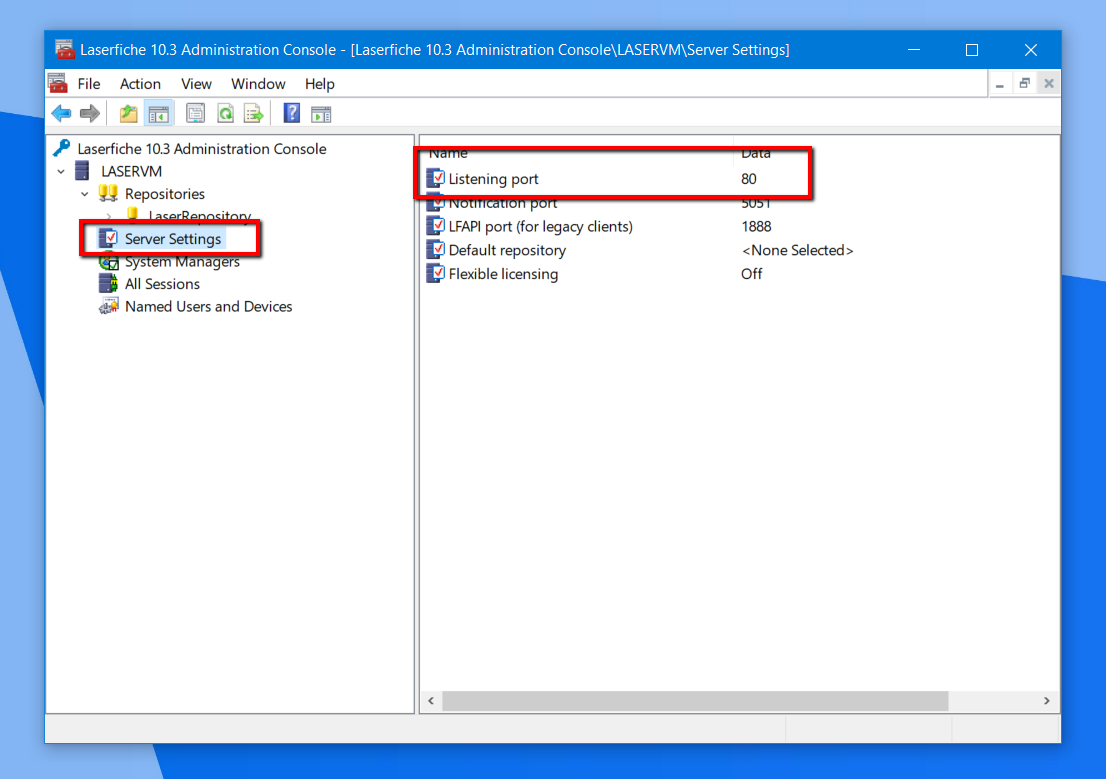
Task: Click the LFAPI port row icon
Action: [435, 226]
